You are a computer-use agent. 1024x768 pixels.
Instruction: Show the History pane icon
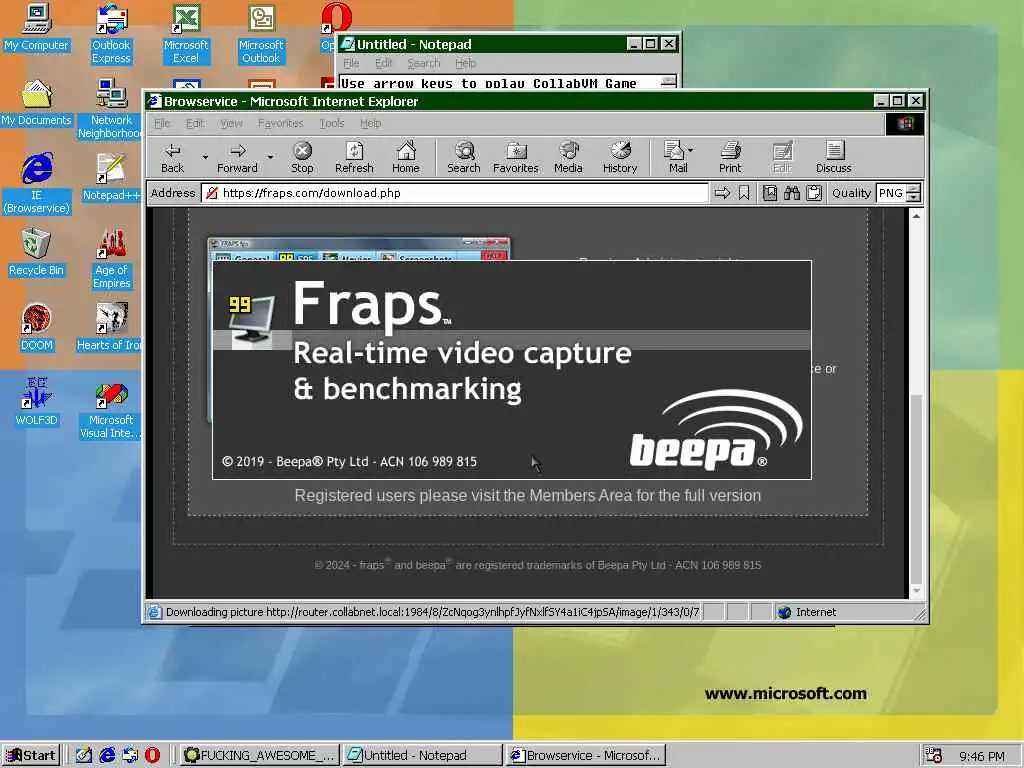620,158
